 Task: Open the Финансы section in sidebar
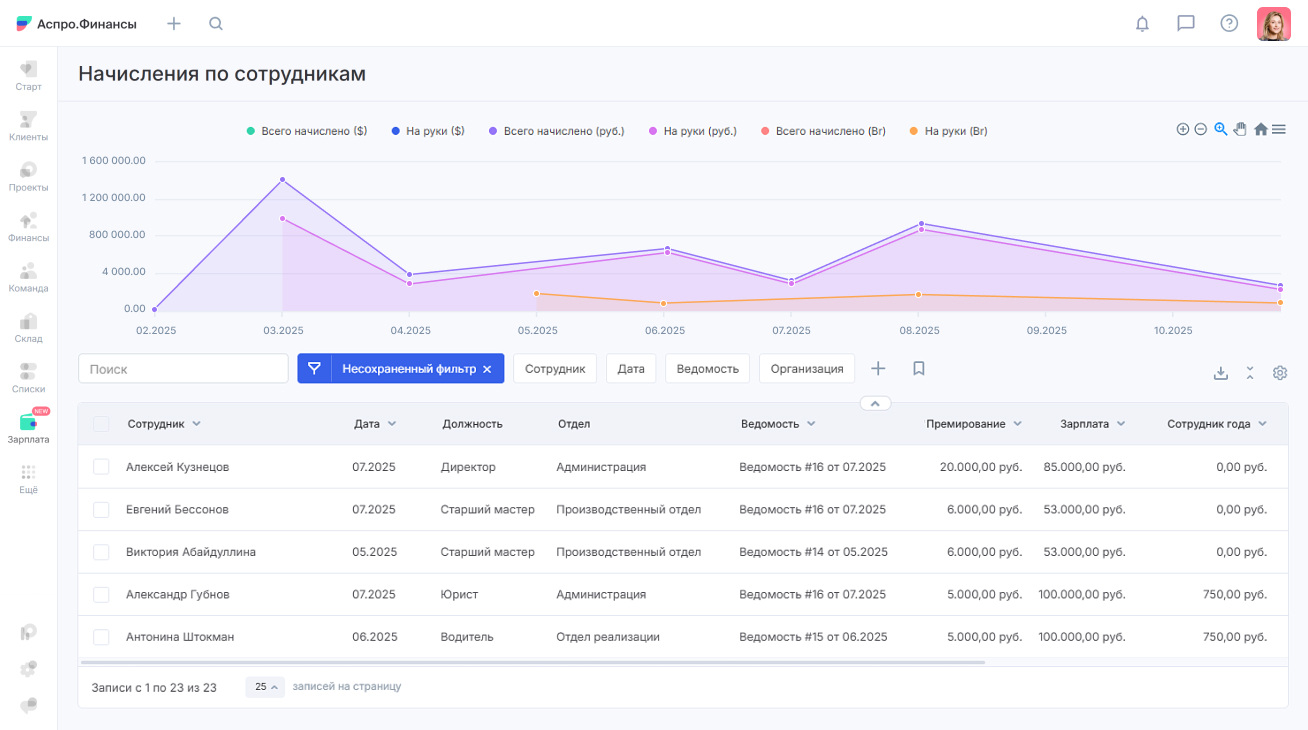(x=28, y=227)
